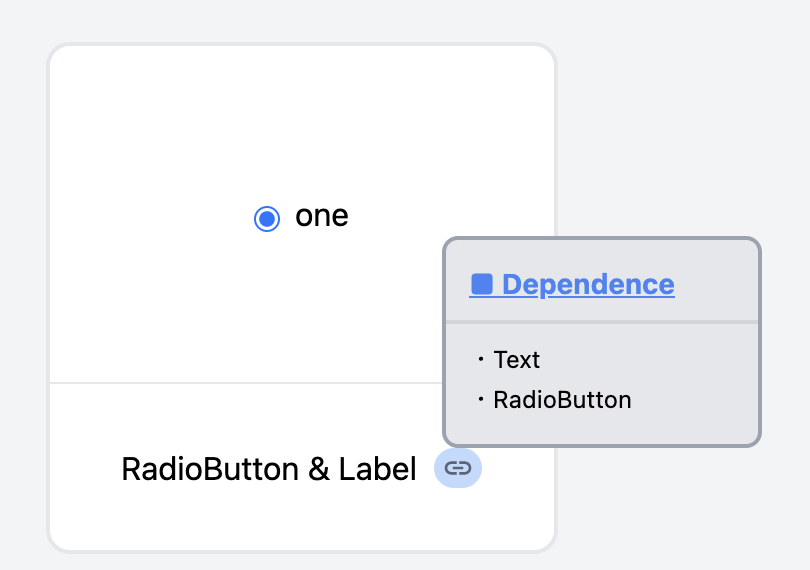810x570 pixels.
Task: Select the "RadioButton" dependency entry
Action: [562, 400]
